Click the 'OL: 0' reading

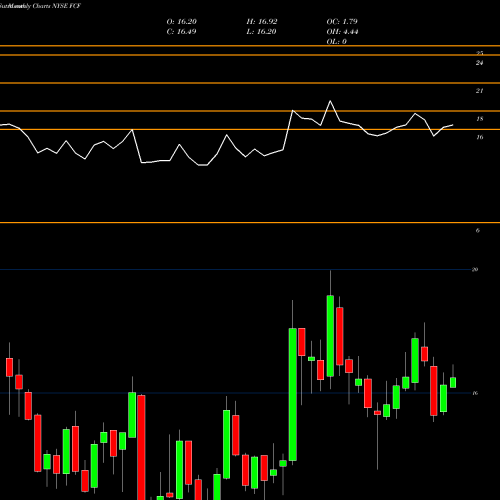pyautogui.click(x=337, y=42)
